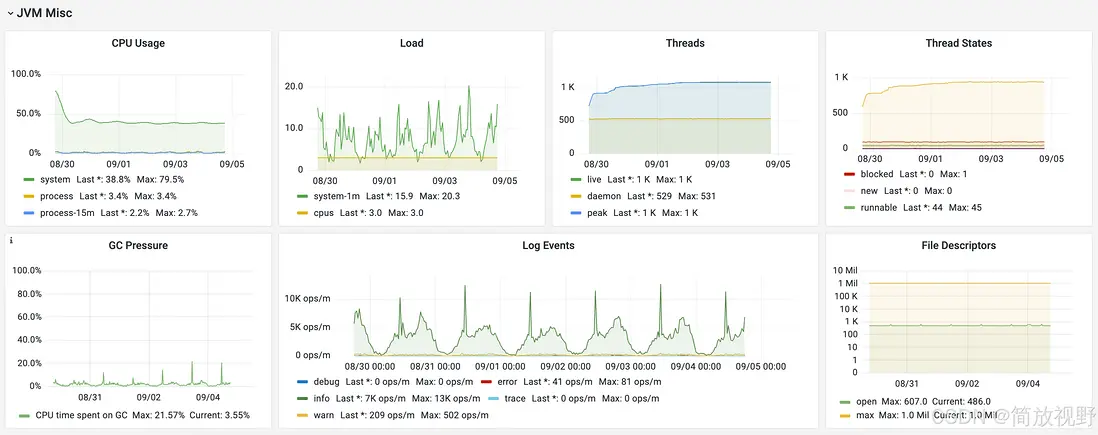1098x435 pixels.
Task: Open the CPU Usage panel title menu
Action: (x=138, y=43)
